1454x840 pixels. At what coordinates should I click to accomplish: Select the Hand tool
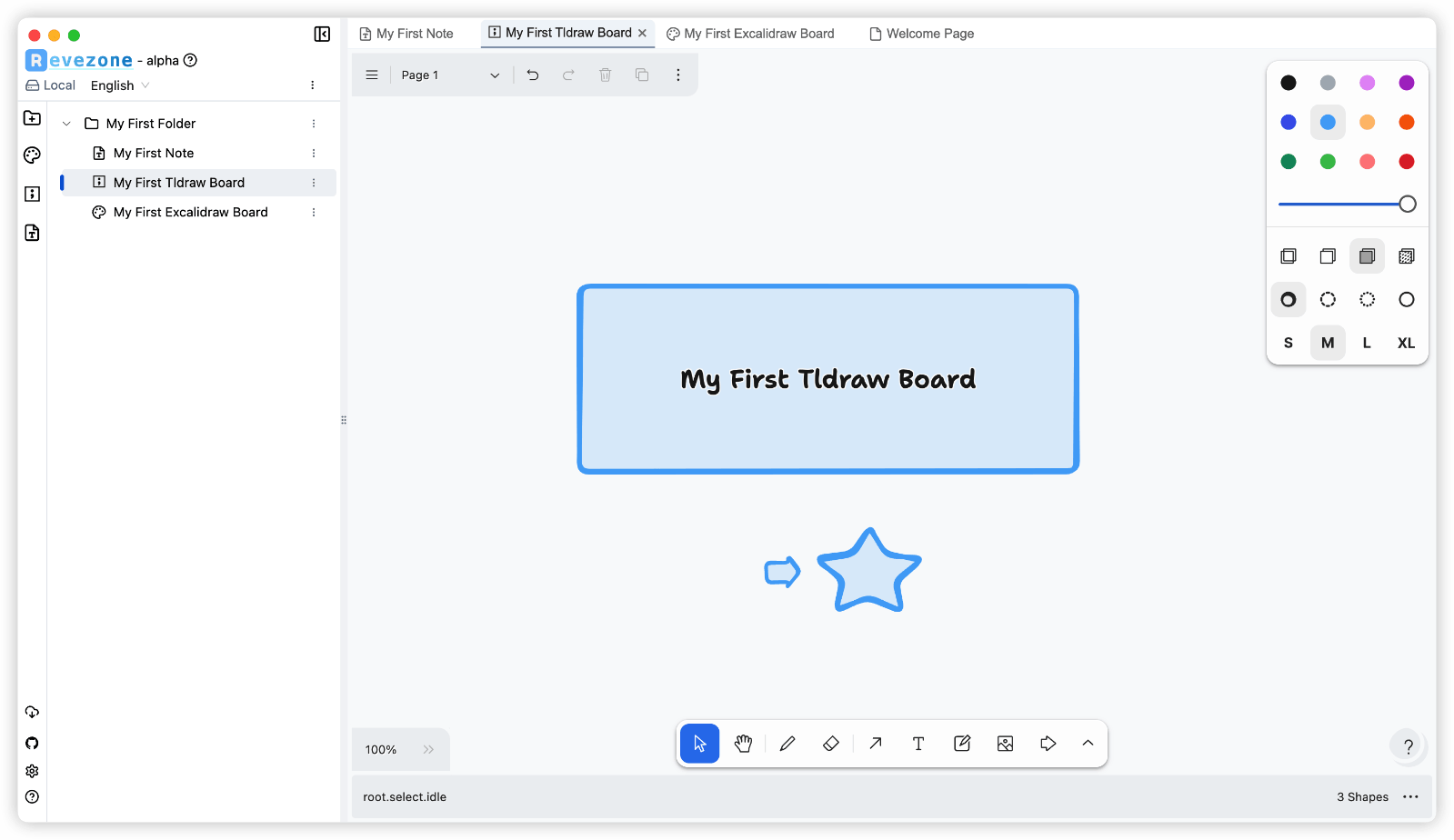[x=743, y=744]
